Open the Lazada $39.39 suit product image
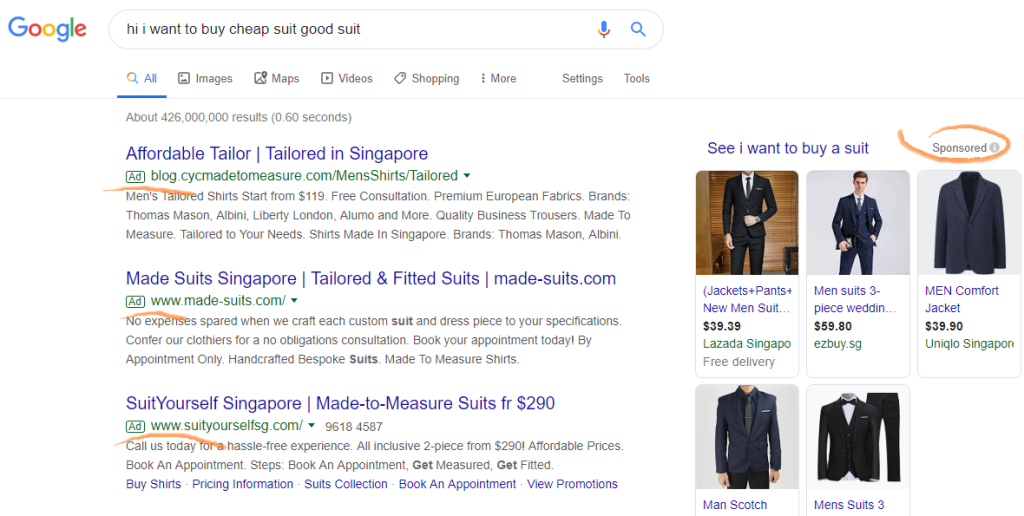This screenshot has height=516, width=1024. pos(747,222)
